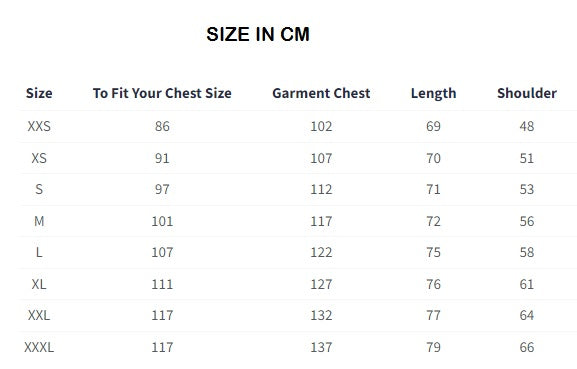This screenshot has width=577, height=369.
Task: Select the shoulder value 56
Action: [x=527, y=221]
